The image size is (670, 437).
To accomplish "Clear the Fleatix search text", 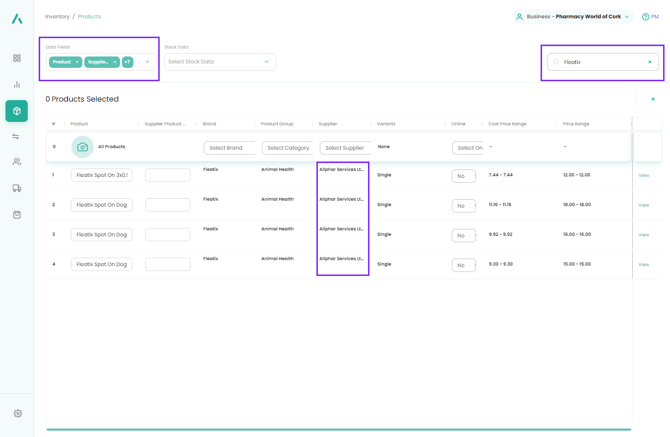I will (650, 62).
